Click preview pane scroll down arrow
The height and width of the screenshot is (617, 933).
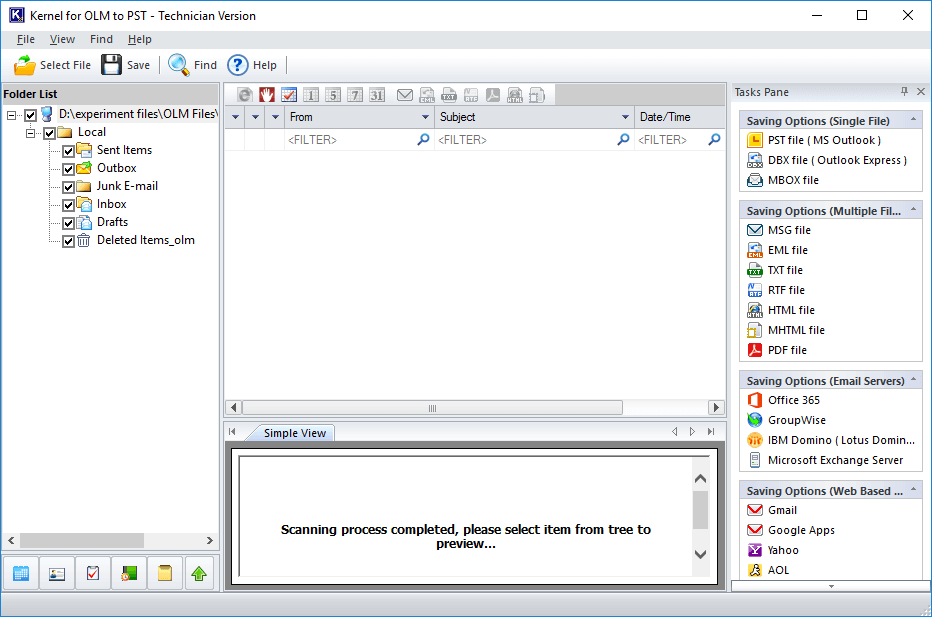[701, 554]
